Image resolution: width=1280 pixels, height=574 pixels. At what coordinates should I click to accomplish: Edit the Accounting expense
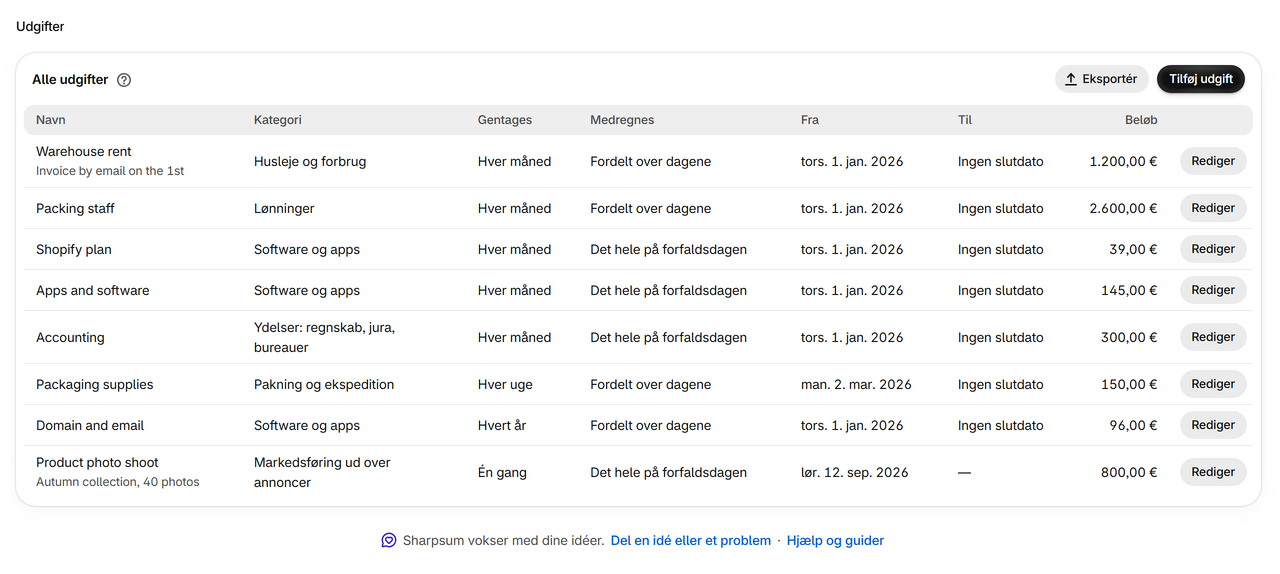tap(1213, 337)
